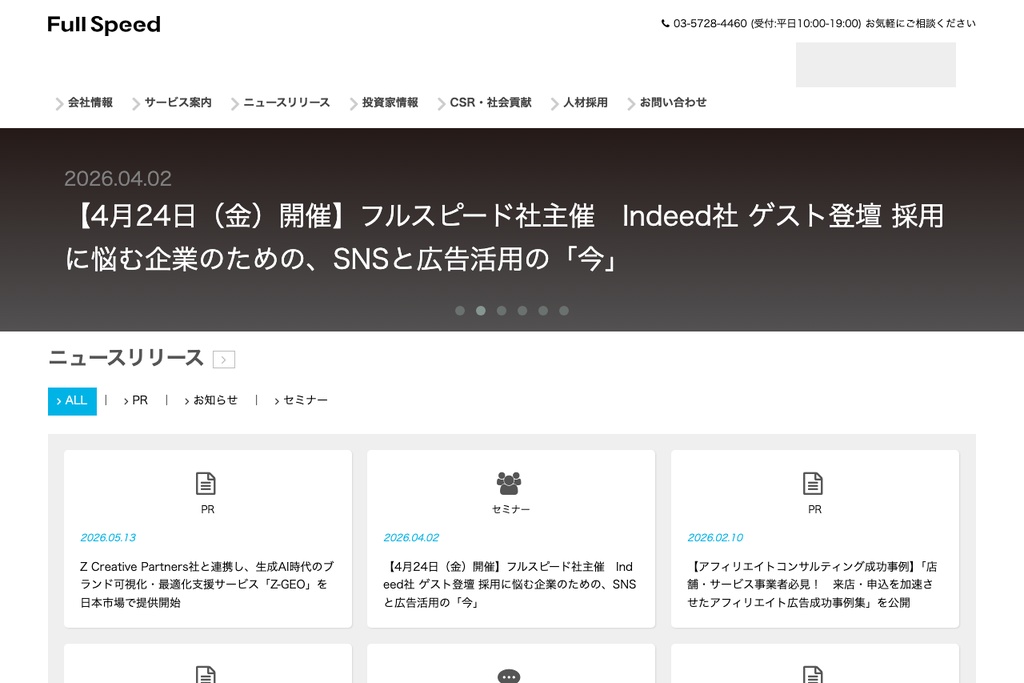The image size is (1024, 683).
Task: Click the セミナー label on the middle card
Action: click(x=511, y=509)
